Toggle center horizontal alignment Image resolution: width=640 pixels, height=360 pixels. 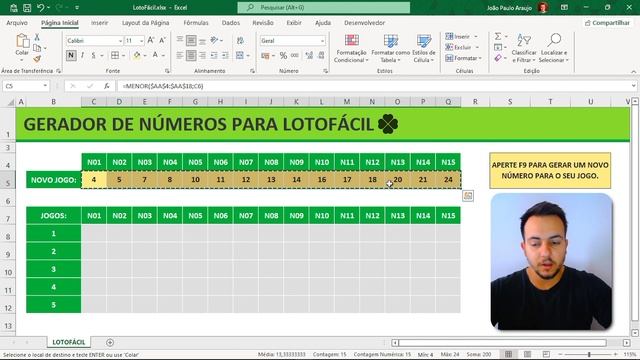[x=191, y=55]
